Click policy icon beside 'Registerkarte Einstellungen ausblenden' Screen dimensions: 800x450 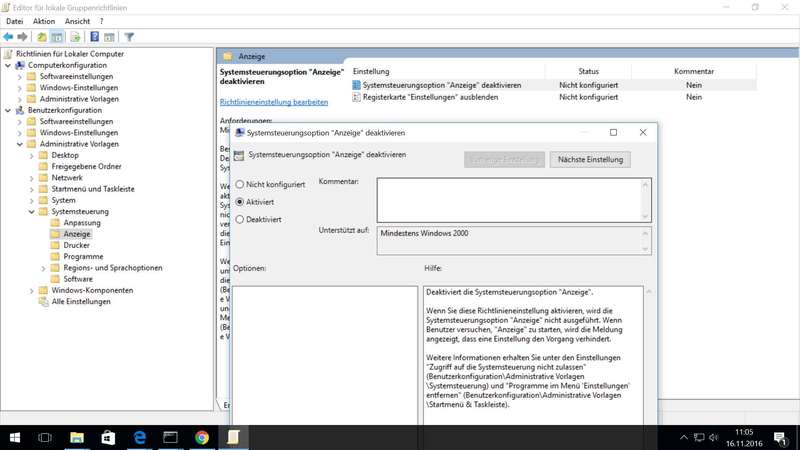[x=356, y=97]
